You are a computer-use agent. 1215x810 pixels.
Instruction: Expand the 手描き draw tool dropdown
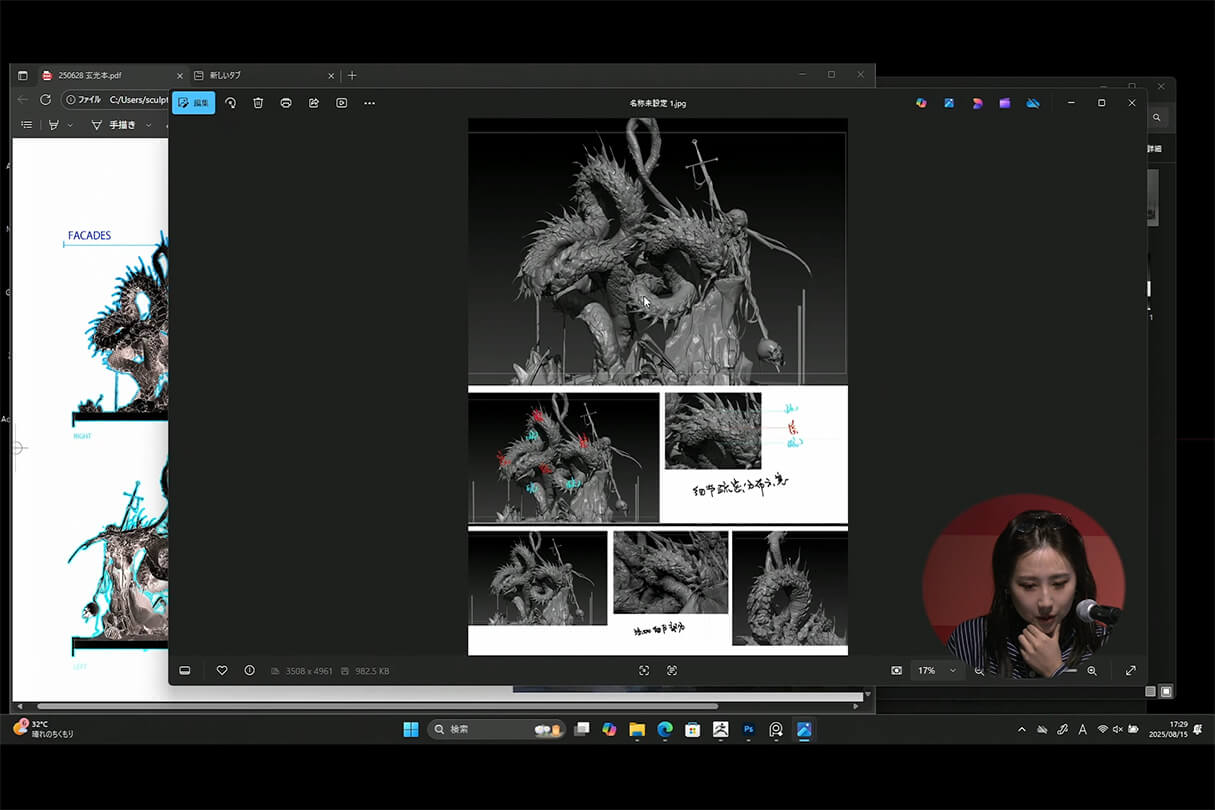coord(149,125)
